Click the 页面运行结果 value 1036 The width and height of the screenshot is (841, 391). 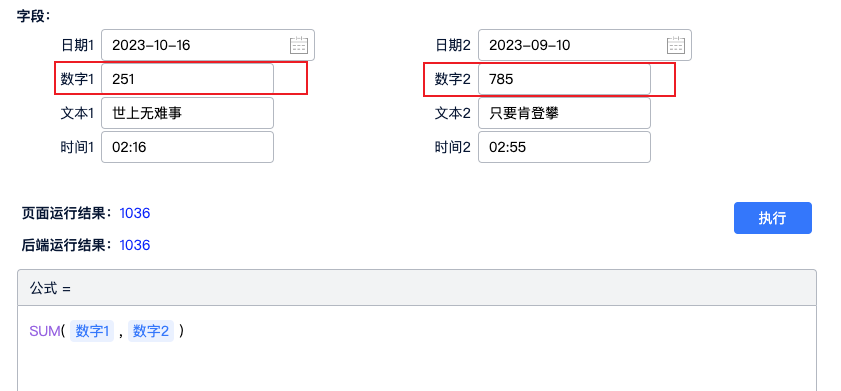[135, 213]
